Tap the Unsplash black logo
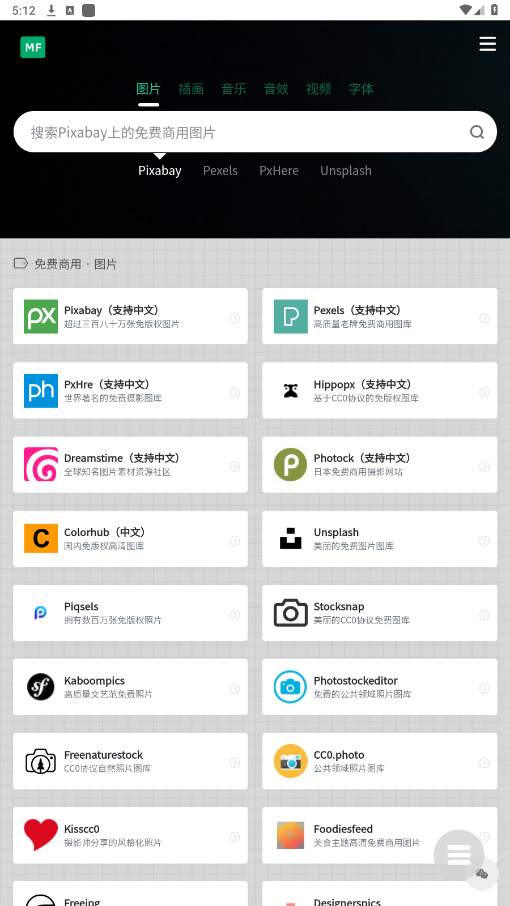 click(x=291, y=539)
